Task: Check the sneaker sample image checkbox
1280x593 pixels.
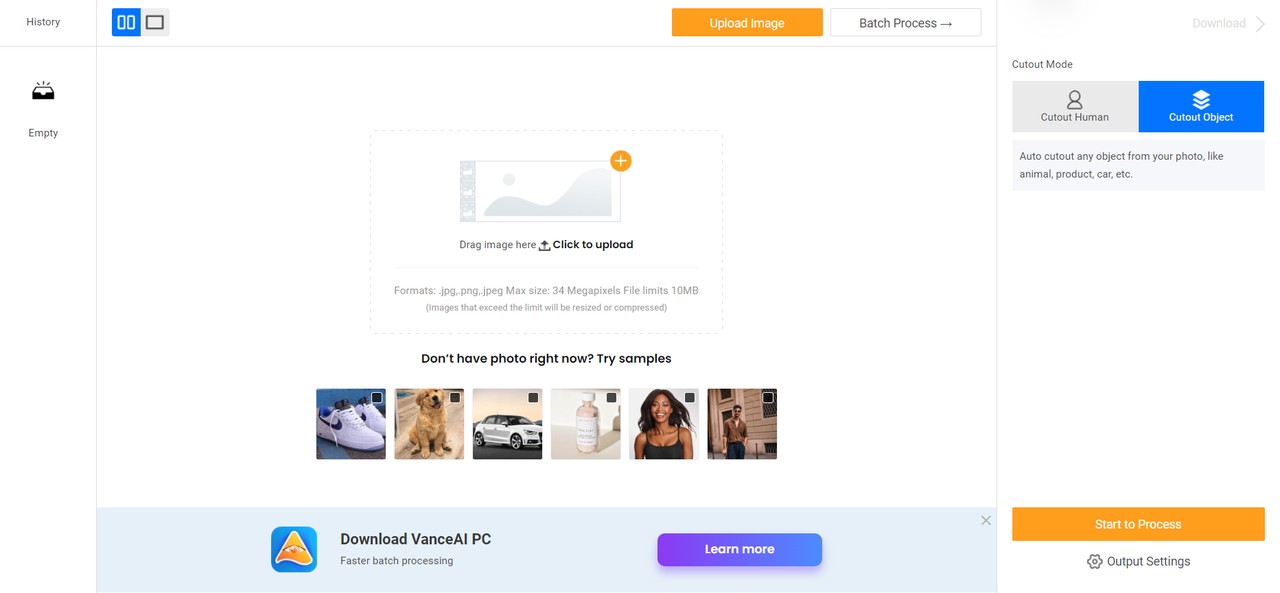Action: click(x=377, y=397)
